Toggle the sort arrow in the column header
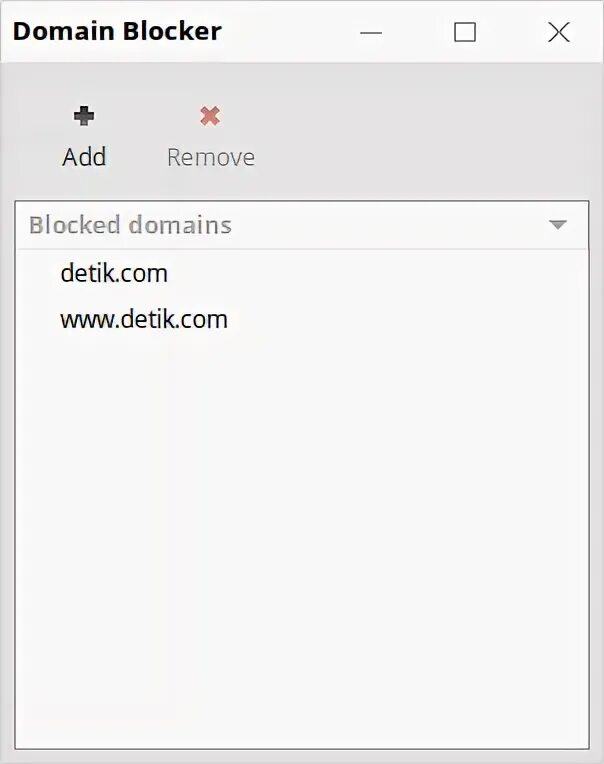 pos(558,225)
